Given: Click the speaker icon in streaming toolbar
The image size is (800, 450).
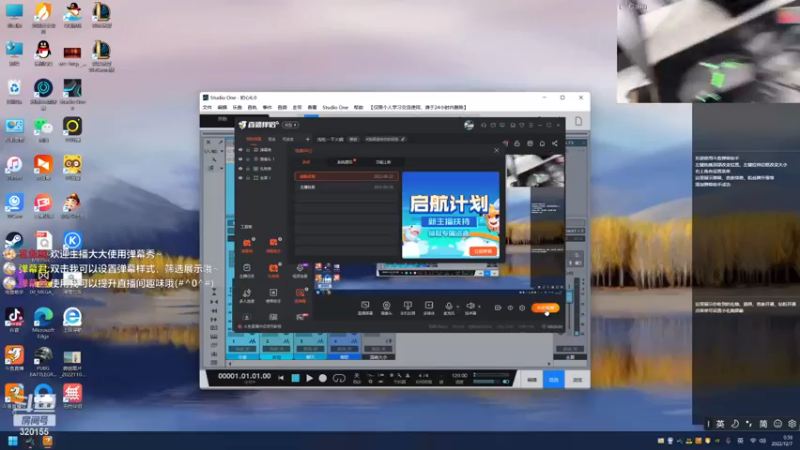Looking at the screenshot, I should (x=470, y=307).
